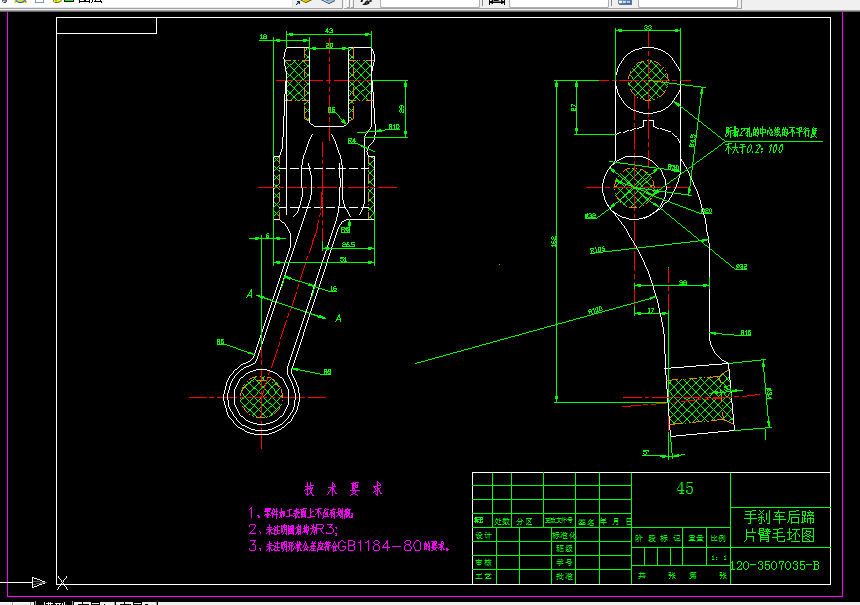The image size is (860, 605).
Task: Select the 26.5 dimension text
Action: 348,244
